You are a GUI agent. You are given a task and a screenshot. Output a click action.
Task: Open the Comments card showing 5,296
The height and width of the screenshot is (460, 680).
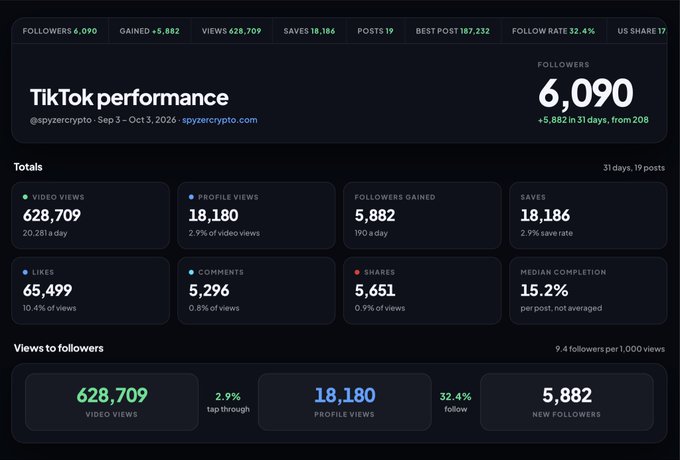click(x=256, y=291)
